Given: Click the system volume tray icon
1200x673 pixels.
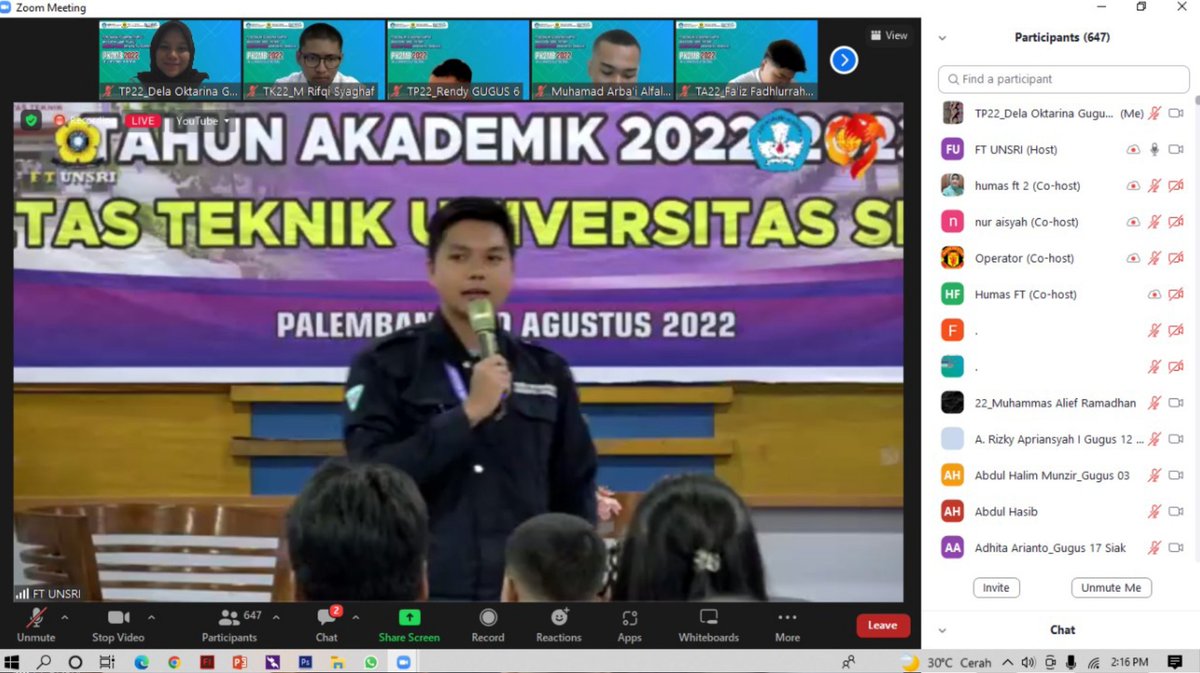Looking at the screenshot, I should pos(1029,662).
